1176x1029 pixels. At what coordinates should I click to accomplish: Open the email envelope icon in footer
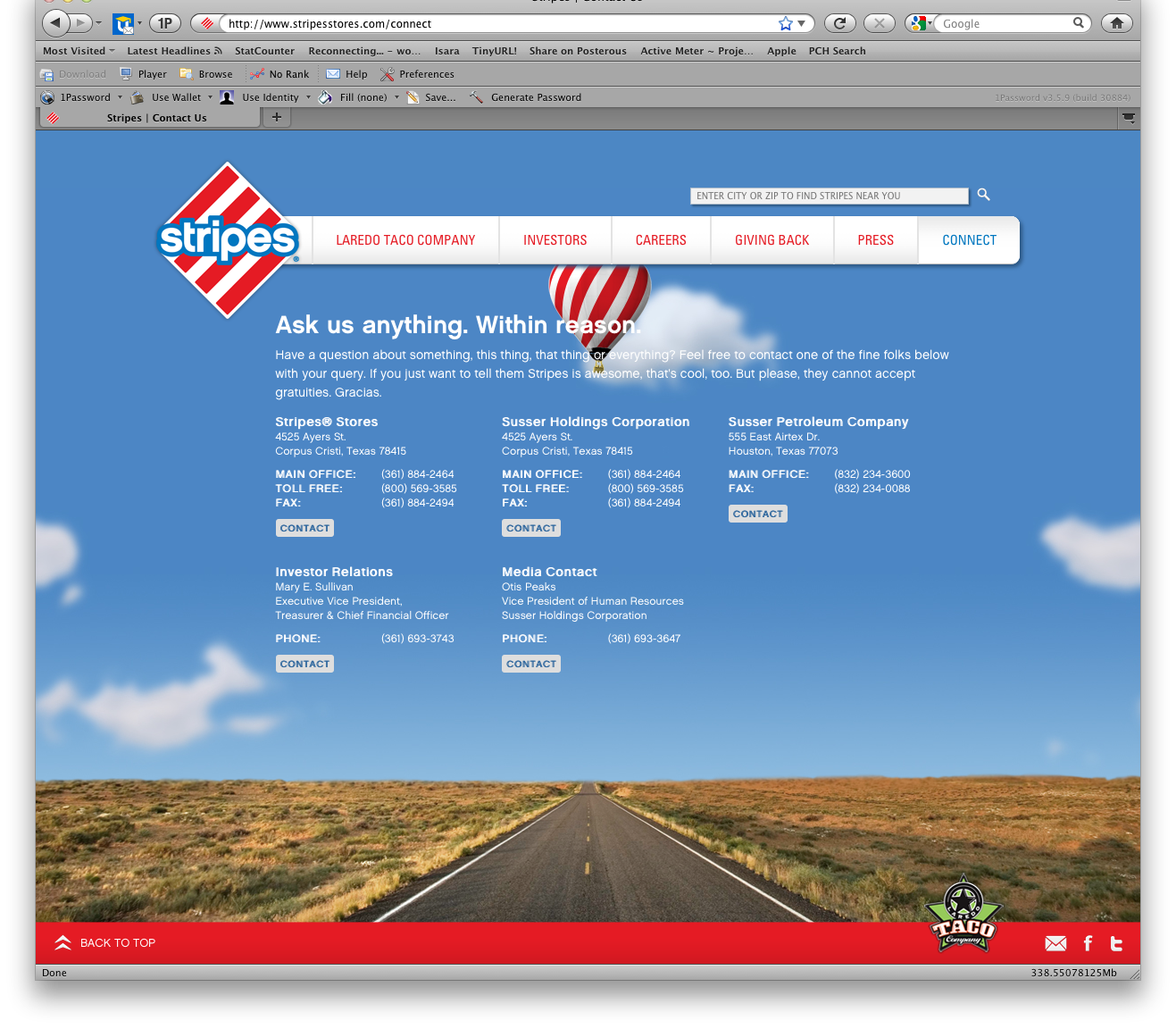[1055, 943]
